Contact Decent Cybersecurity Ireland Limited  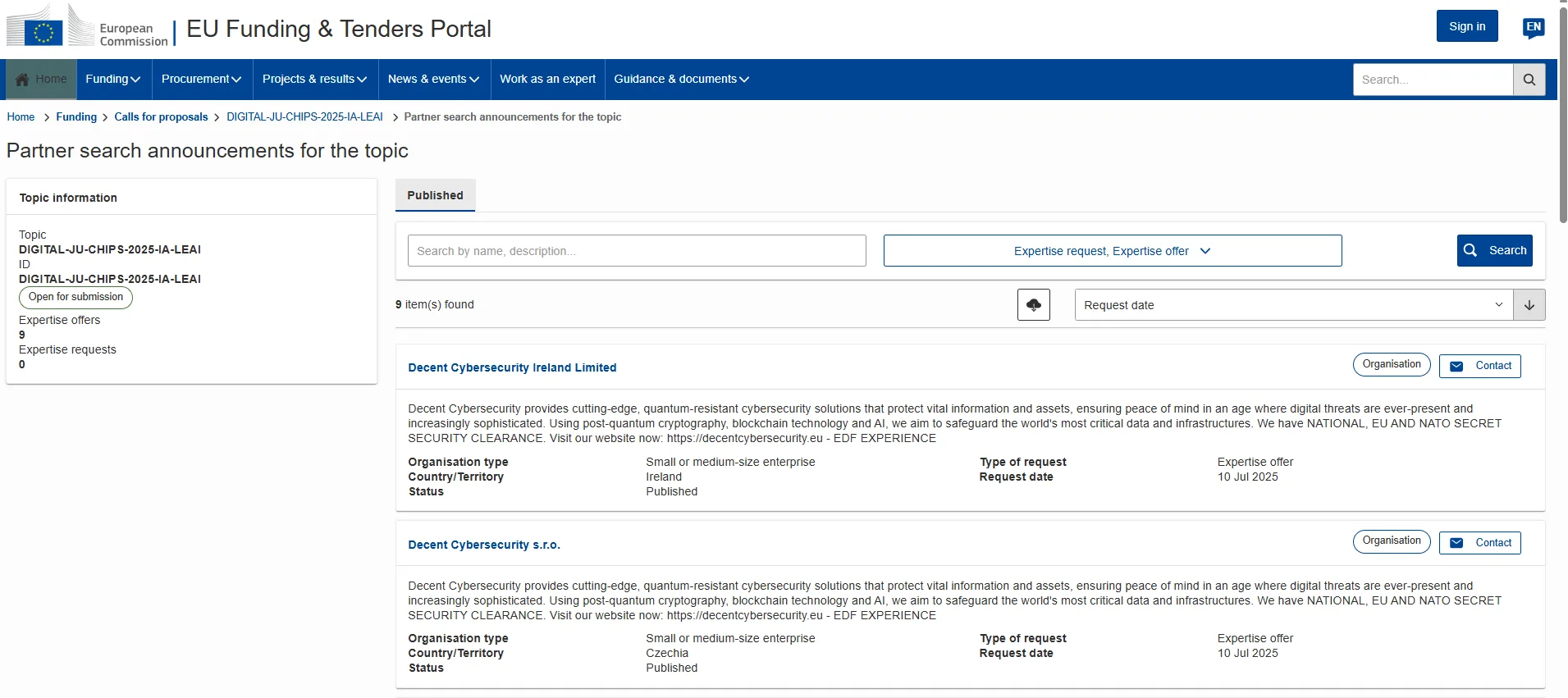tap(1480, 366)
